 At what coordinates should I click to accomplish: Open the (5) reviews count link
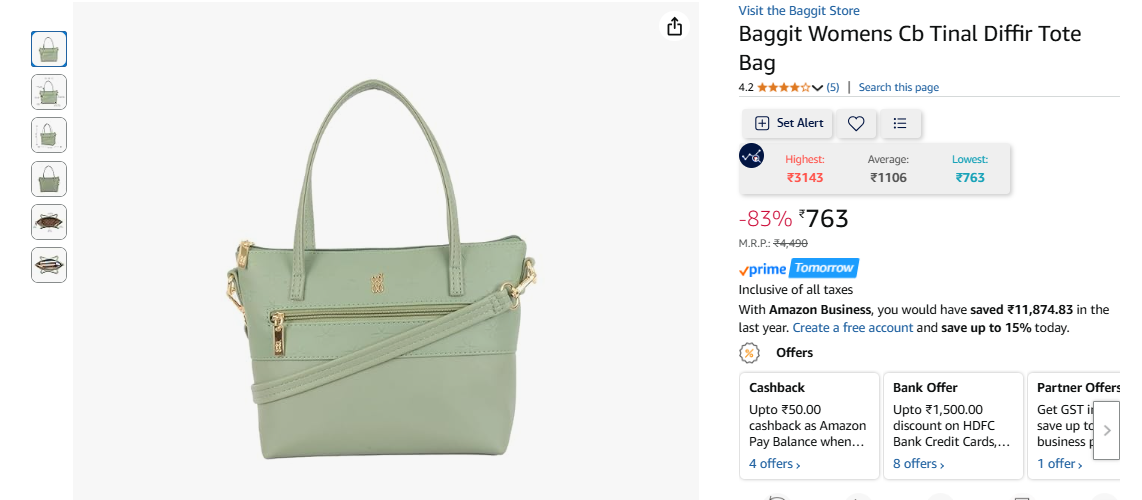pos(832,87)
